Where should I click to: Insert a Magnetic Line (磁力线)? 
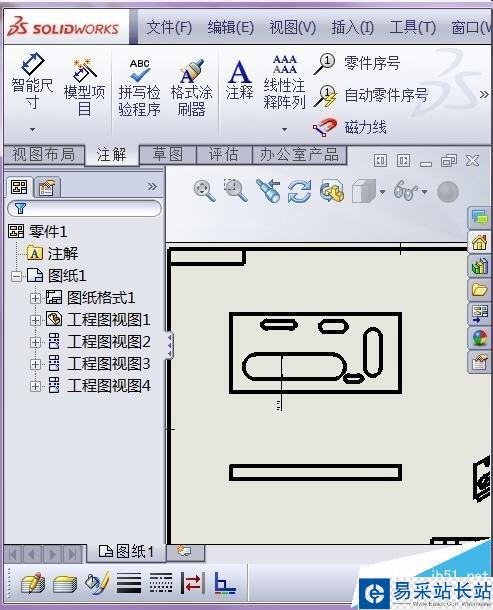350,127
